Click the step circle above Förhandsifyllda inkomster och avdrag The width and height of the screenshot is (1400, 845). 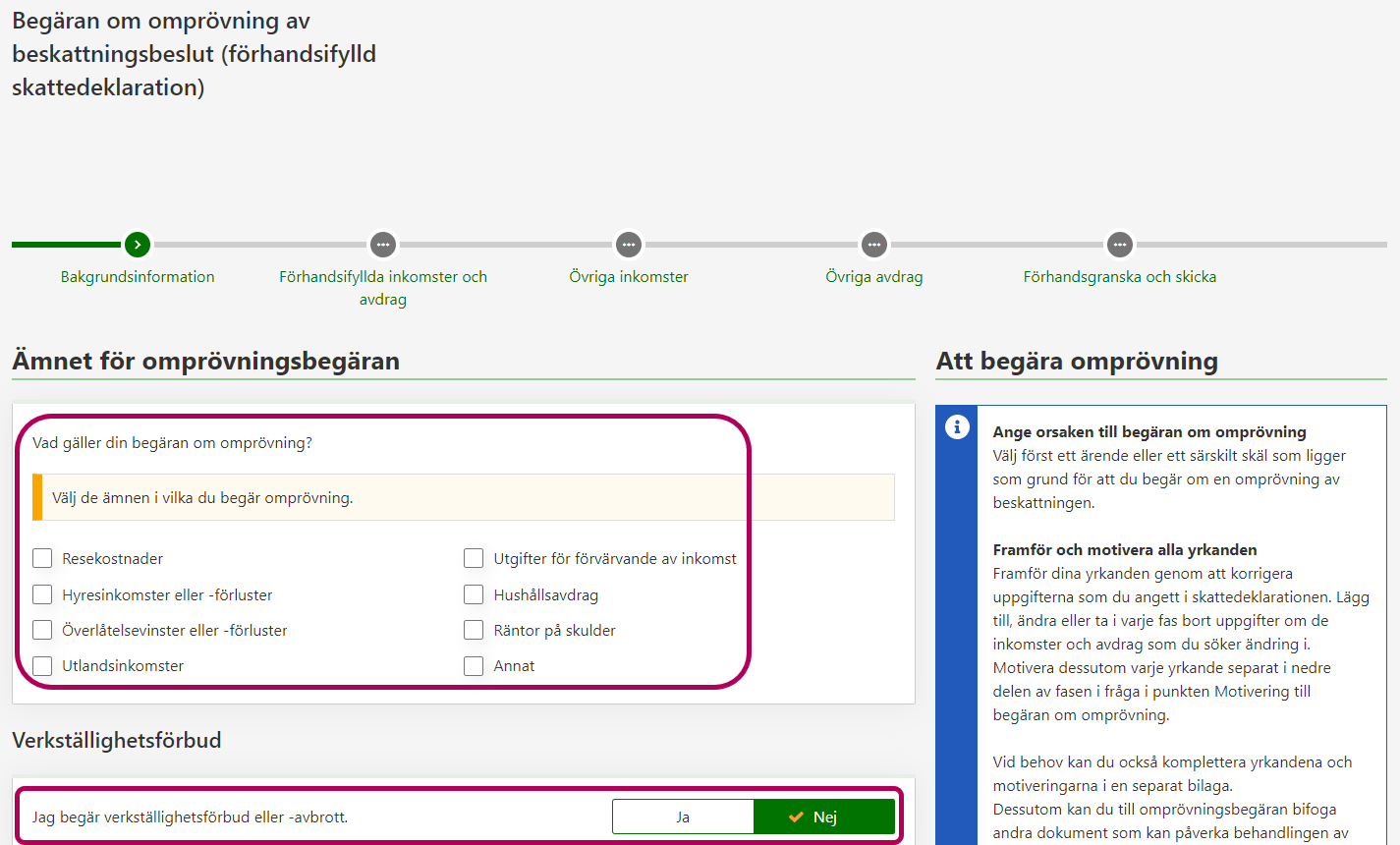coord(383,245)
